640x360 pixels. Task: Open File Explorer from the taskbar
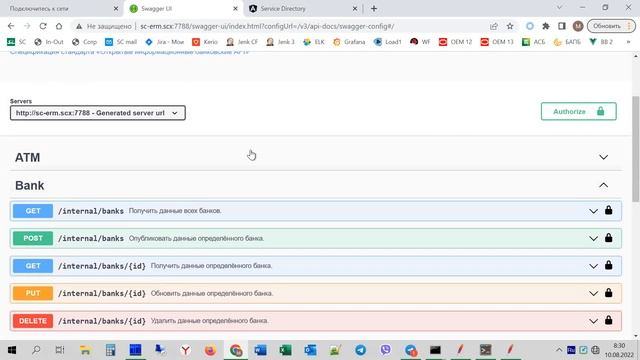[85, 350]
